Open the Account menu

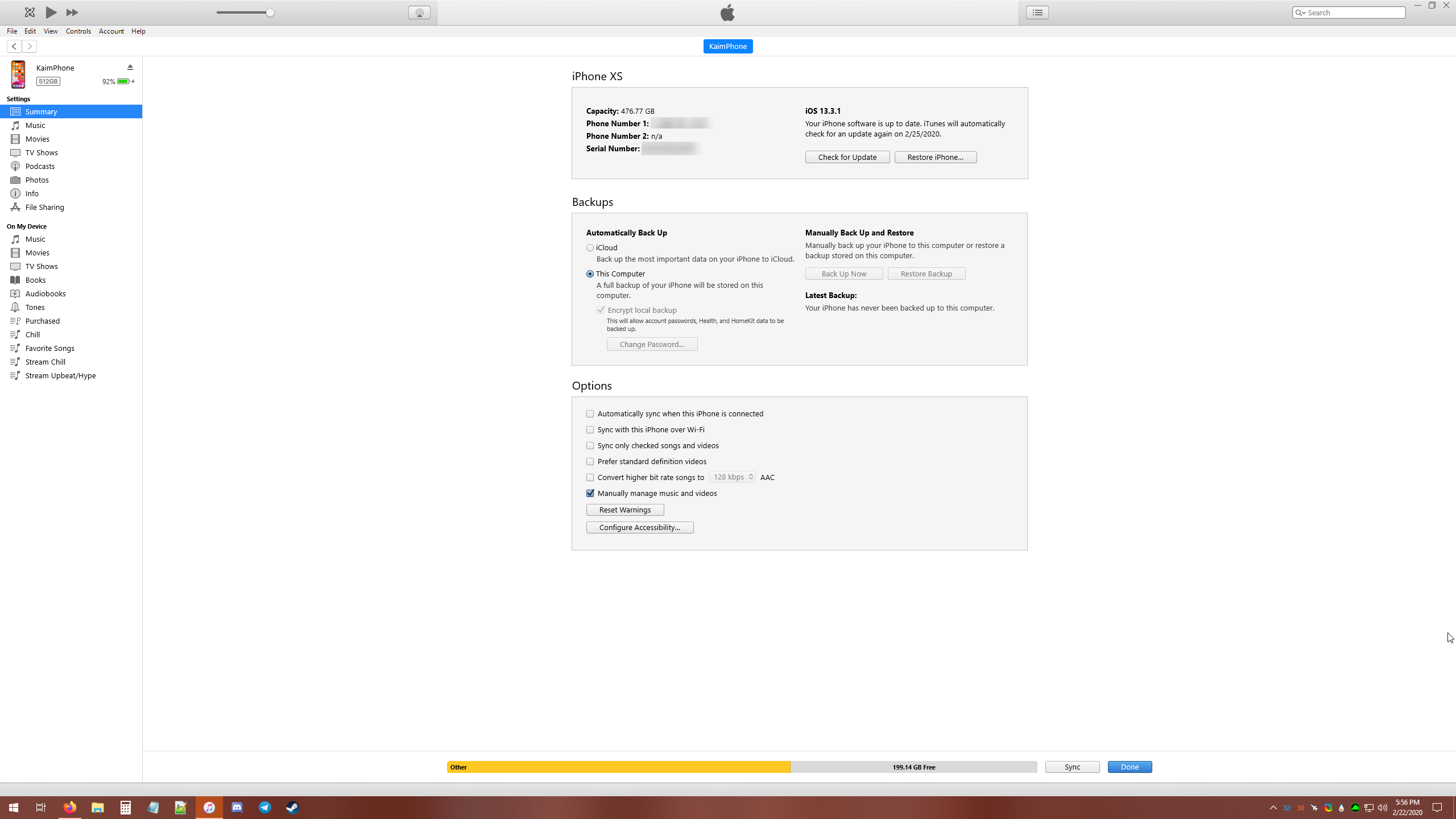pyautogui.click(x=111, y=31)
